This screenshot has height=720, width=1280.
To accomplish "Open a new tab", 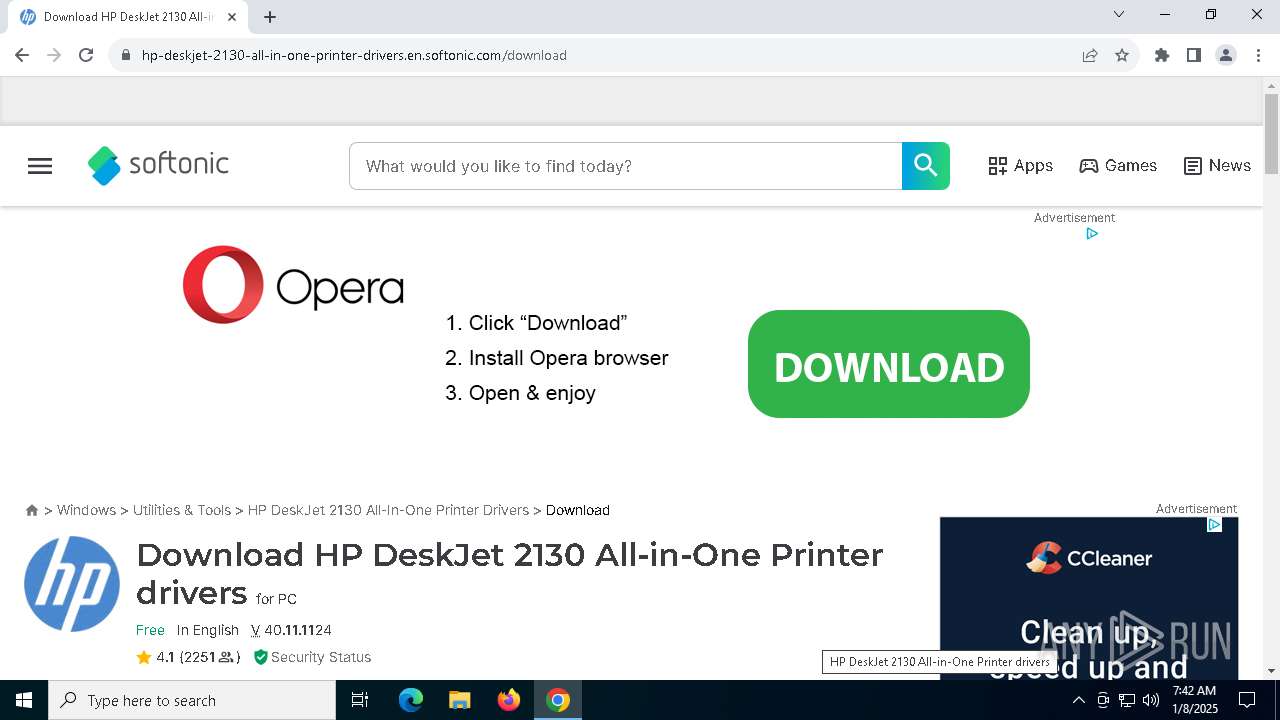I will click(270, 17).
